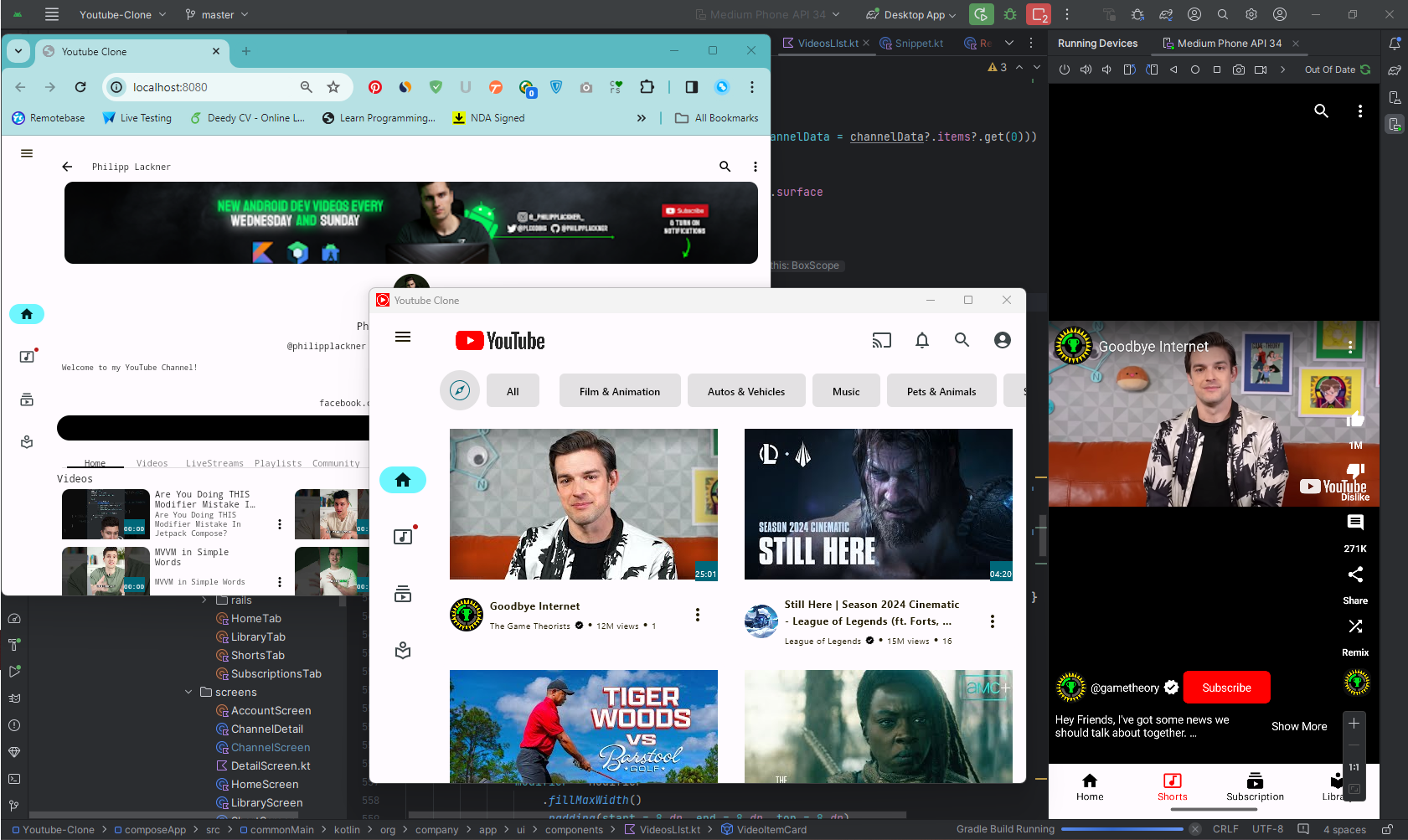Open notifications bell in Youtube Clone window

tap(922, 340)
